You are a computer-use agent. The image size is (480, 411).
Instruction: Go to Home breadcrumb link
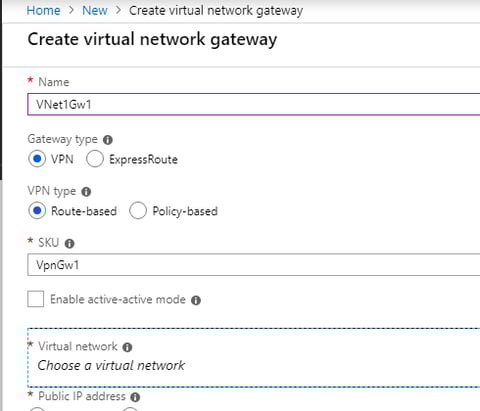[44, 10]
